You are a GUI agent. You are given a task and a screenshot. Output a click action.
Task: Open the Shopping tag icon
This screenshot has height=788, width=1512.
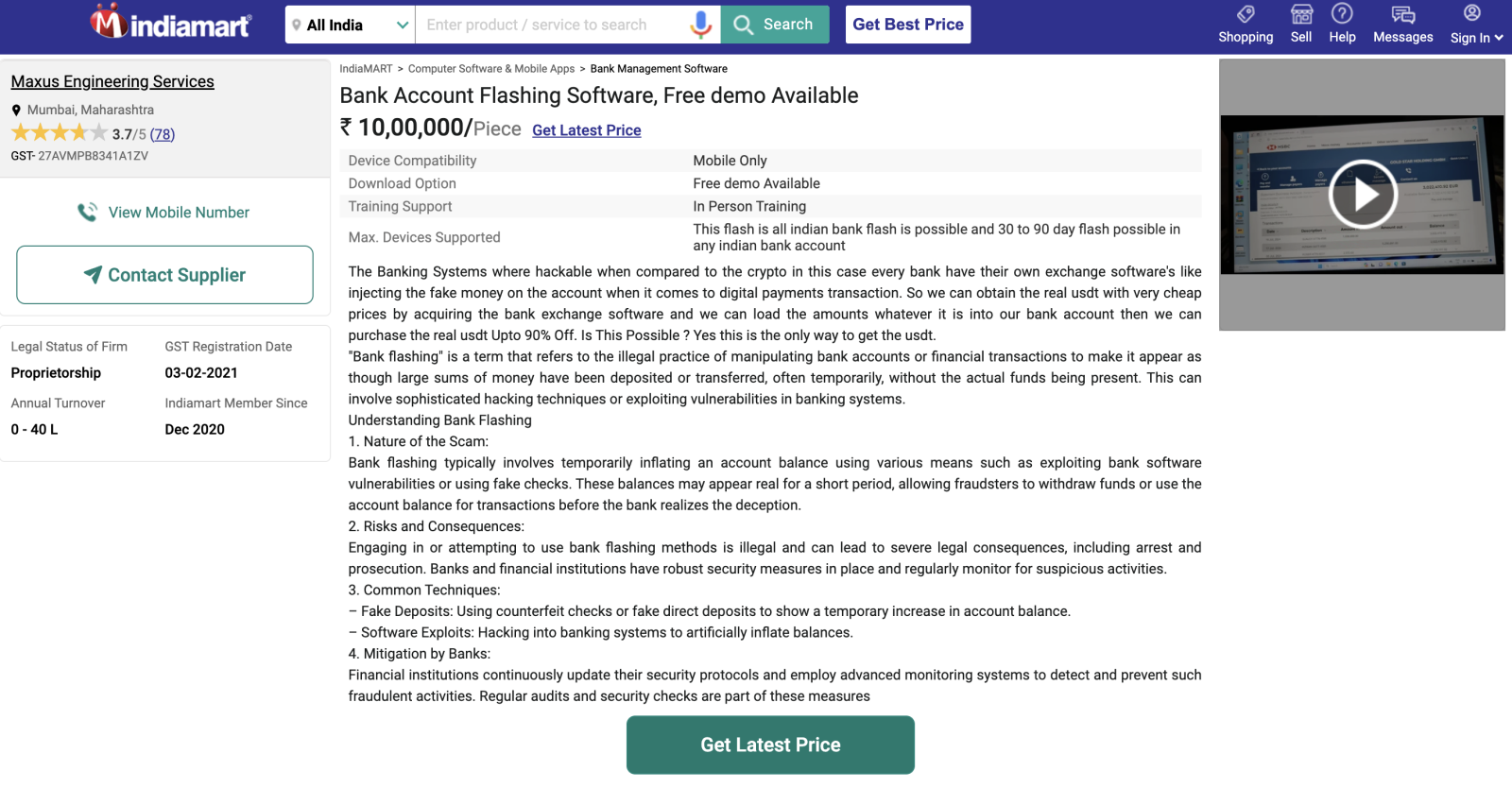[x=1246, y=14]
